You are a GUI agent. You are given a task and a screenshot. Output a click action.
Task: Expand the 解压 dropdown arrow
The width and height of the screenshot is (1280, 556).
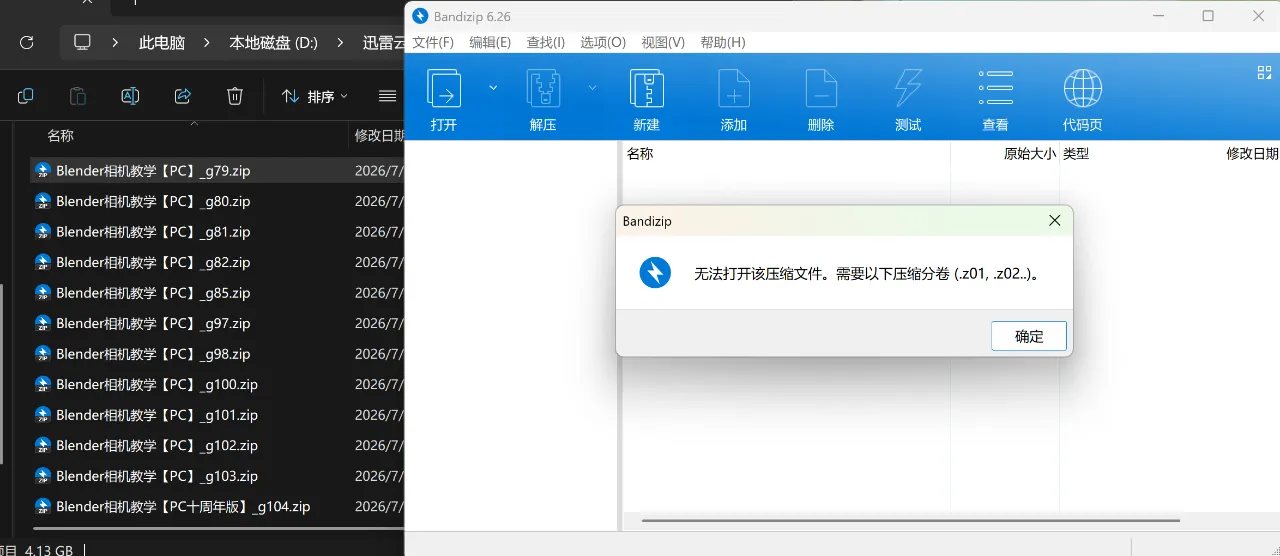(592, 88)
